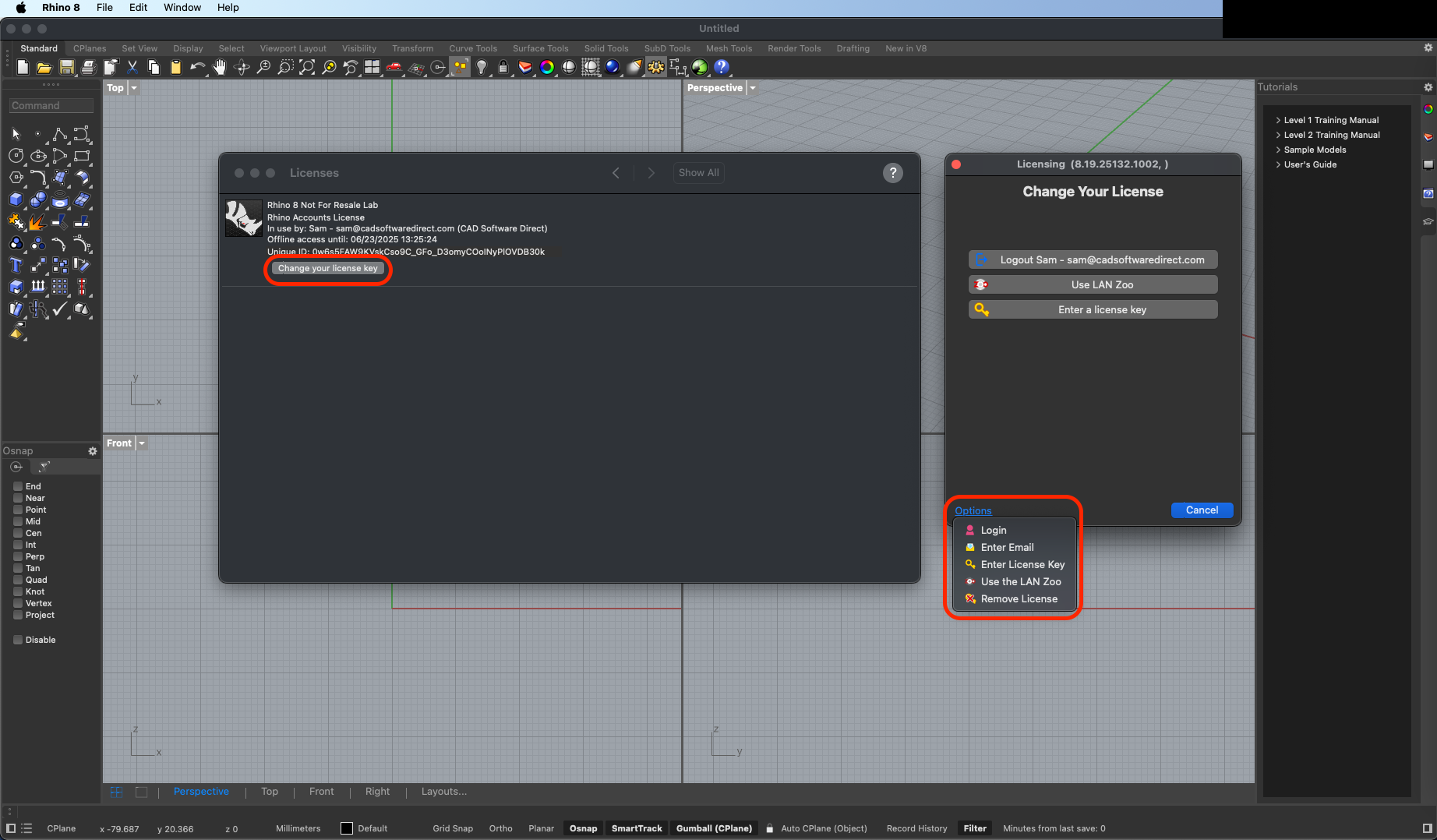This screenshot has height=840, width=1437.
Task: Expand User's Guide in Tutorials
Action: 1278,164
